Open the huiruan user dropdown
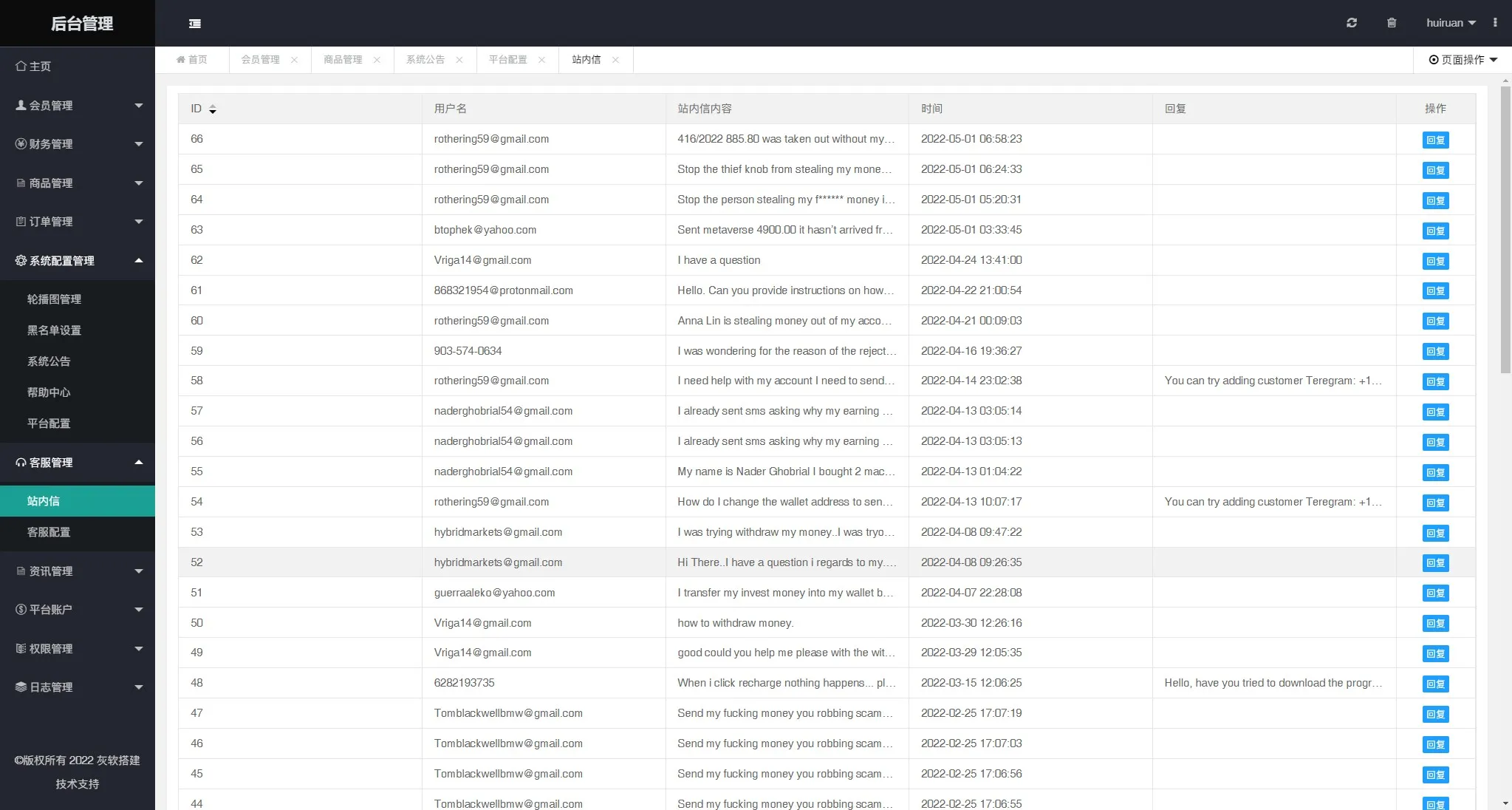 pos(1450,23)
